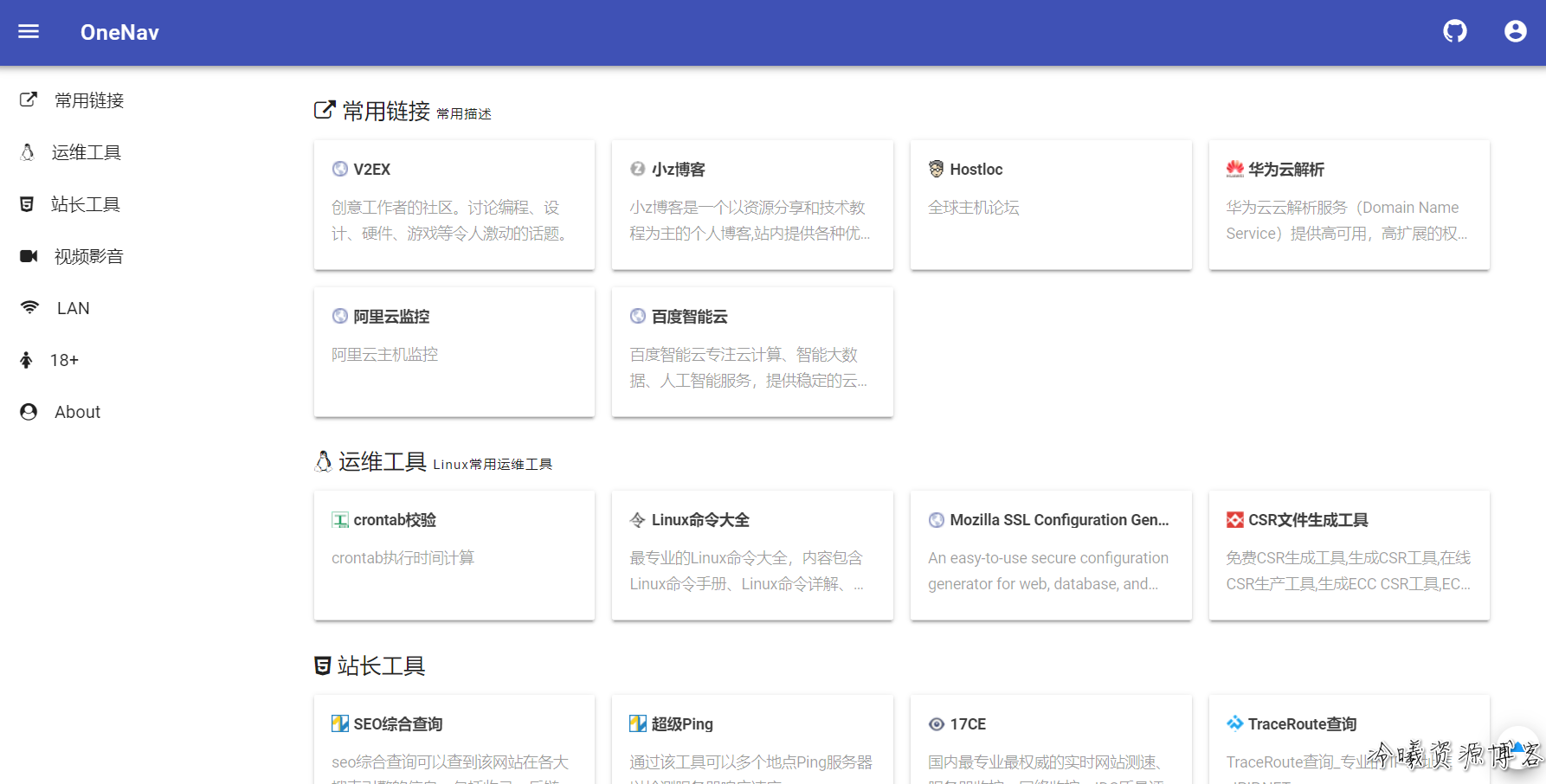This screenshot has height=784, width=1546.
Task: Open the V2EX link card
Action: (454, 205)
